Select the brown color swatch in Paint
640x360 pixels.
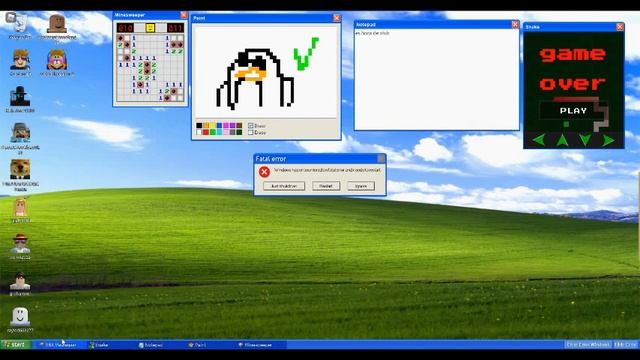point(239,125)
